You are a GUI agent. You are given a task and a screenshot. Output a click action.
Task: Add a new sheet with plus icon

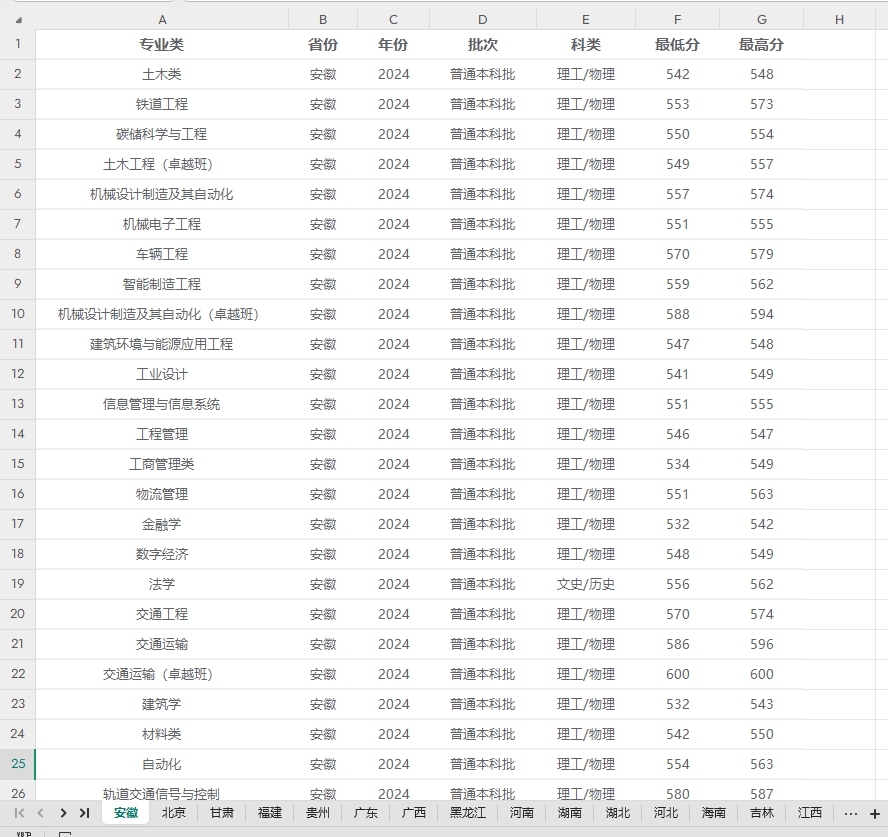tap(875, 813)
